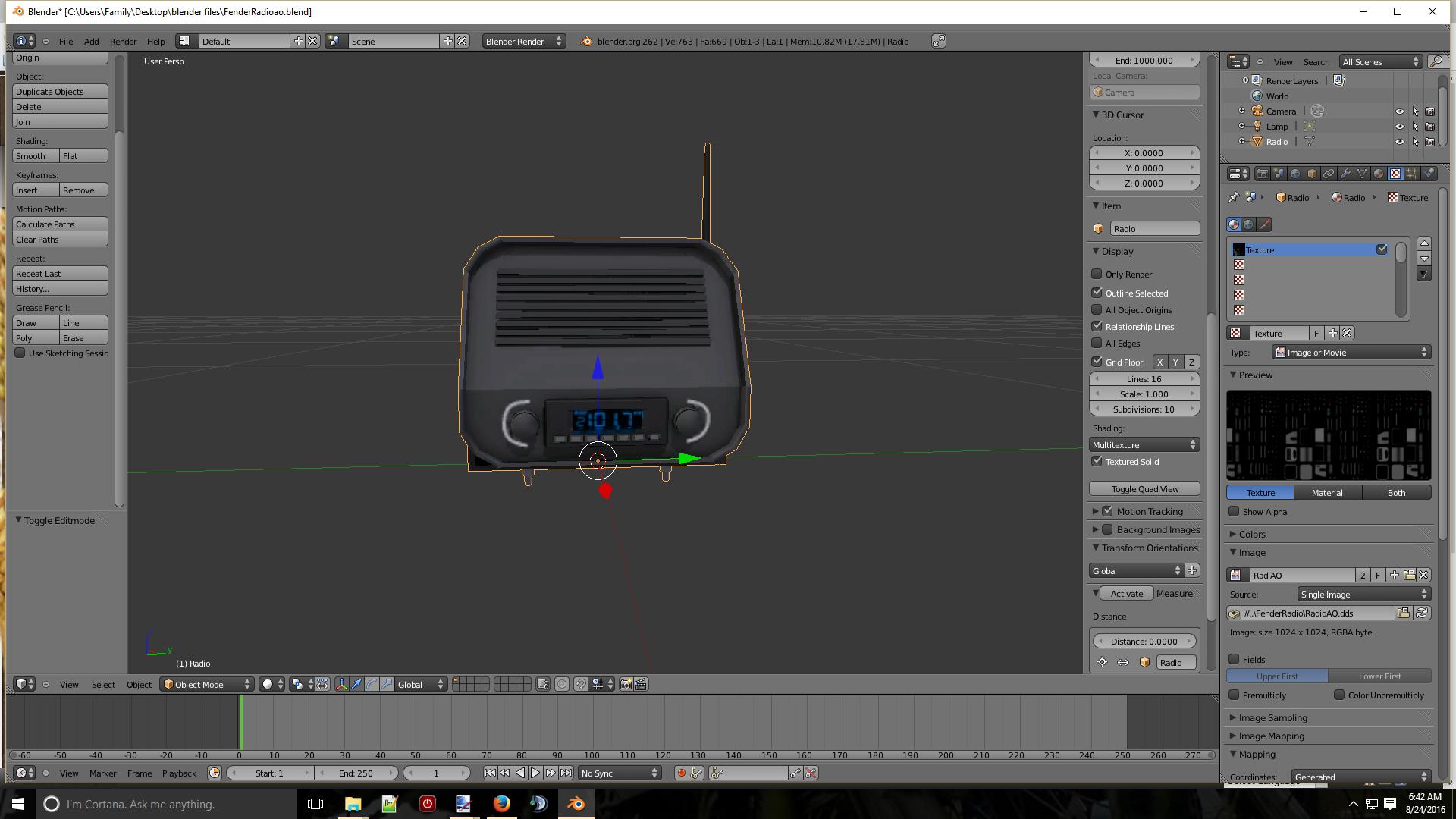
Task: Select the translate manipulator arrow icon
Action: coord(356,684)
